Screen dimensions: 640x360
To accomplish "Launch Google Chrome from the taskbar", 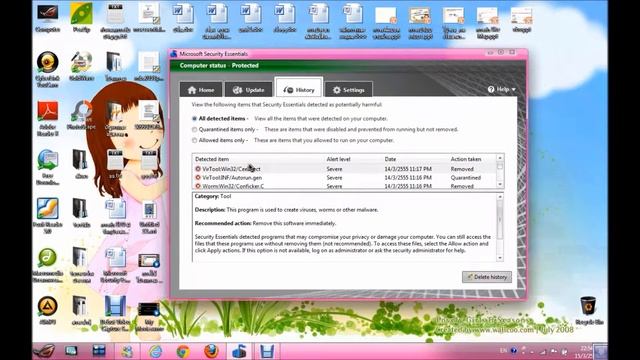I will (x=183, y=351).
